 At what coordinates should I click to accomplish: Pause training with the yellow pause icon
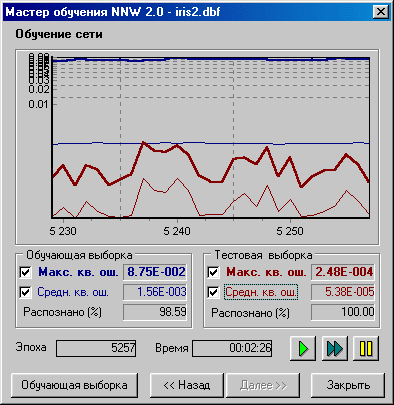(x=366, y=348)
